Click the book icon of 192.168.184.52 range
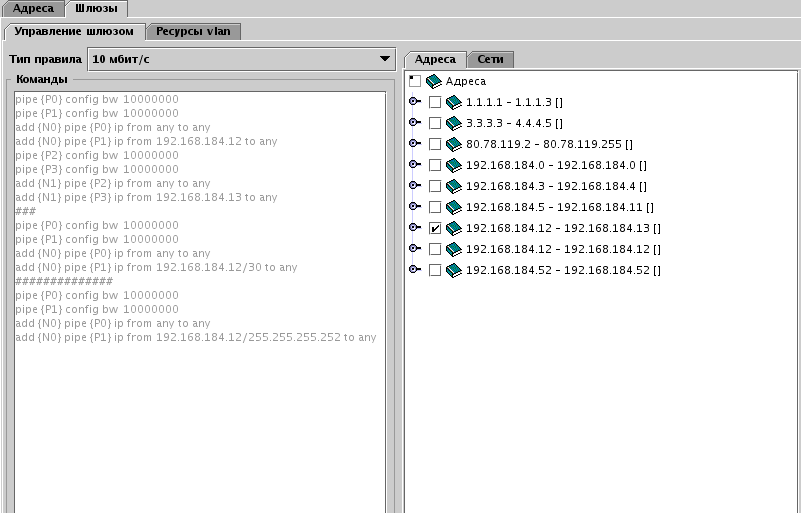Image resolution: width=801 pixels, height=513 pixels. click(454, 270)
